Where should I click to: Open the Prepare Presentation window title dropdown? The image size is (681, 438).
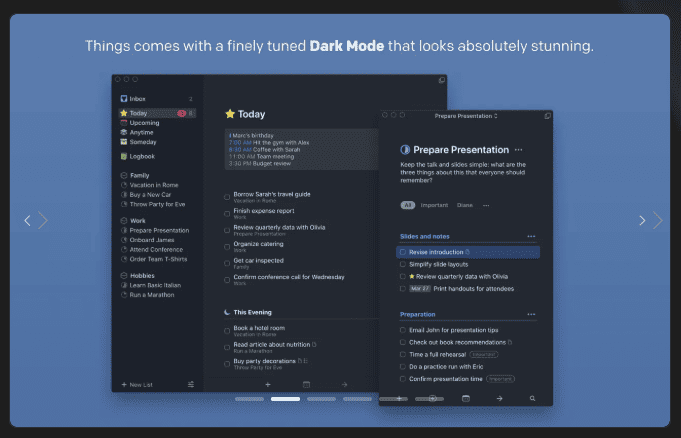tap(466, 116)
